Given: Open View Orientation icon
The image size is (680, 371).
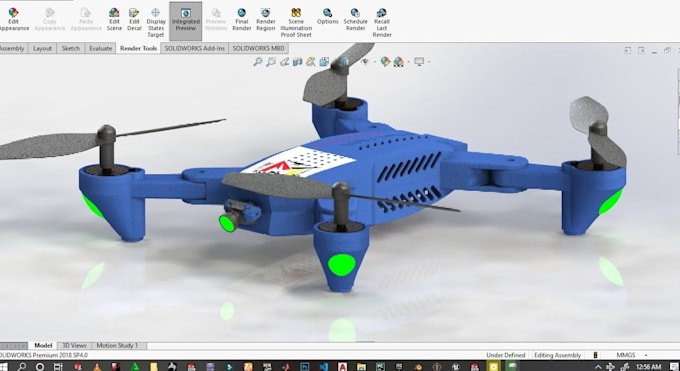Looking at the screenshot, I should [324, 62].
